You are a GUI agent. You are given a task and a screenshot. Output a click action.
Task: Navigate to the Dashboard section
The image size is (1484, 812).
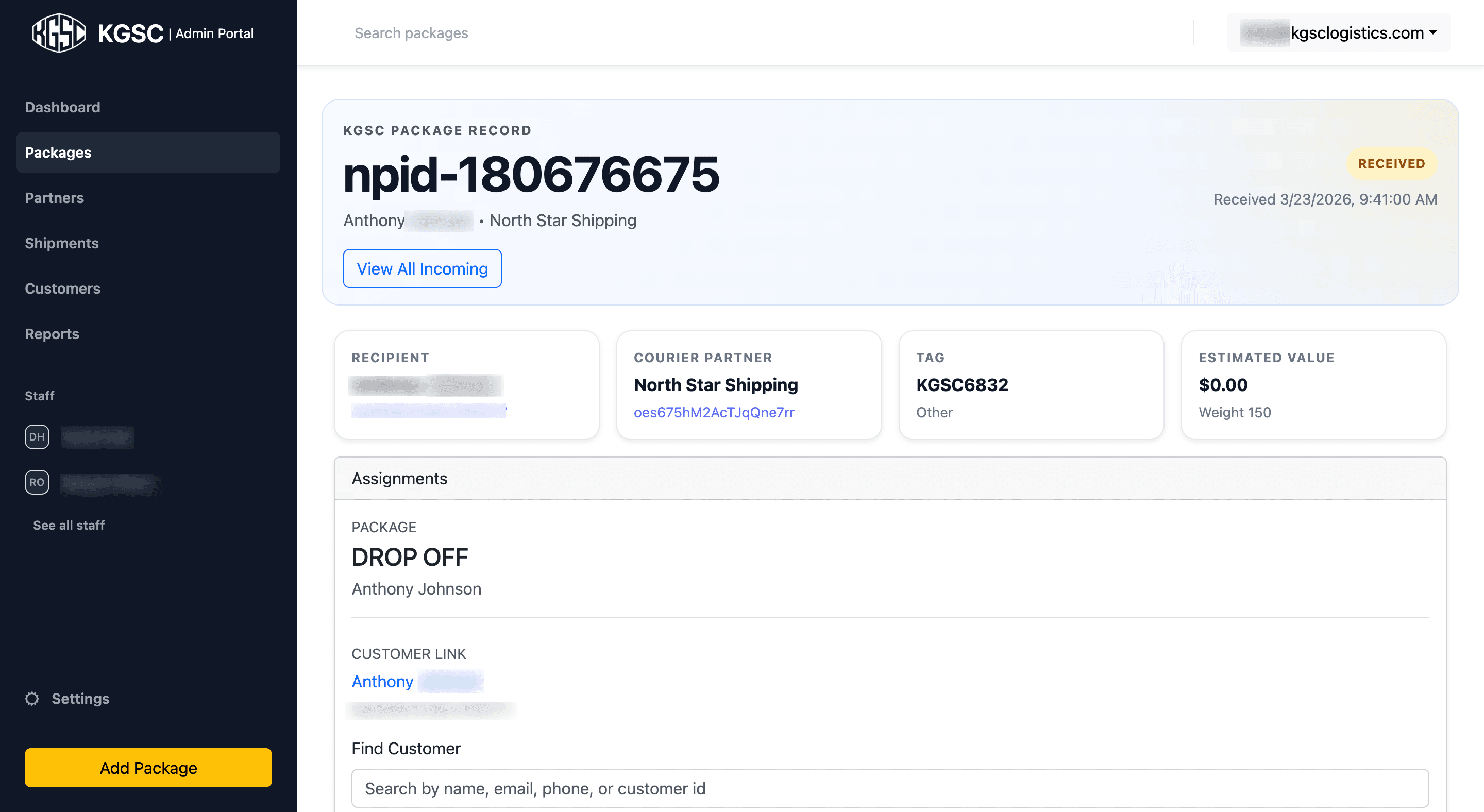point(62,107)
